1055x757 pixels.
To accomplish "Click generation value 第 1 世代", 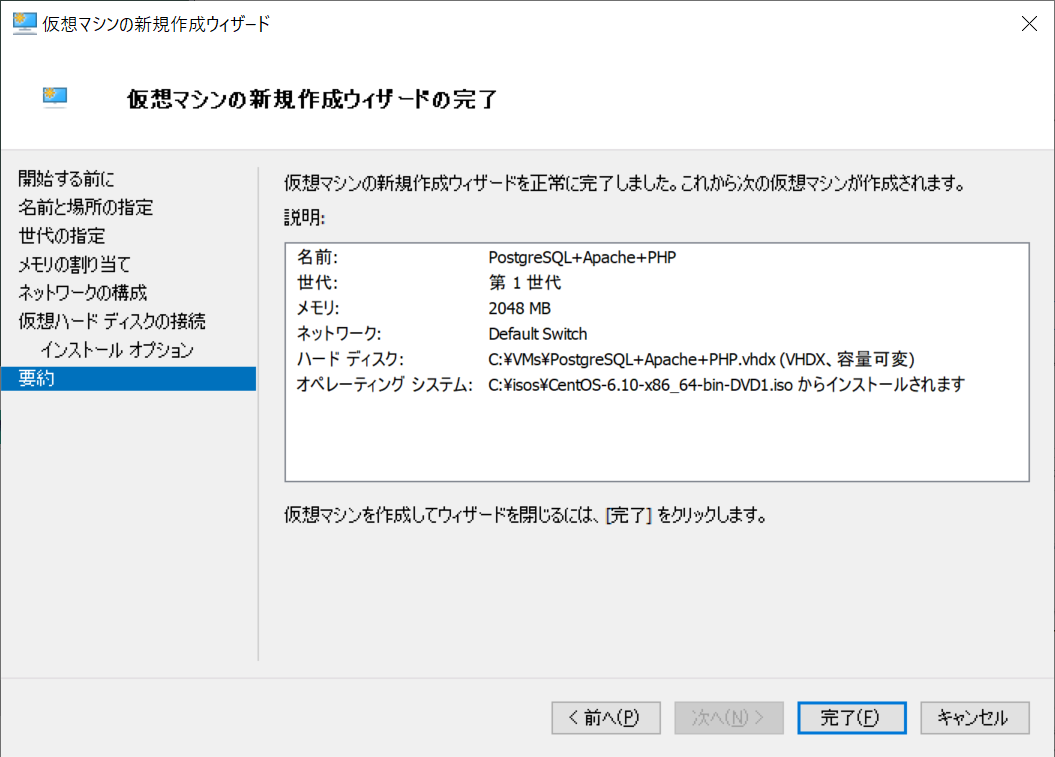I will pos(525,283).
